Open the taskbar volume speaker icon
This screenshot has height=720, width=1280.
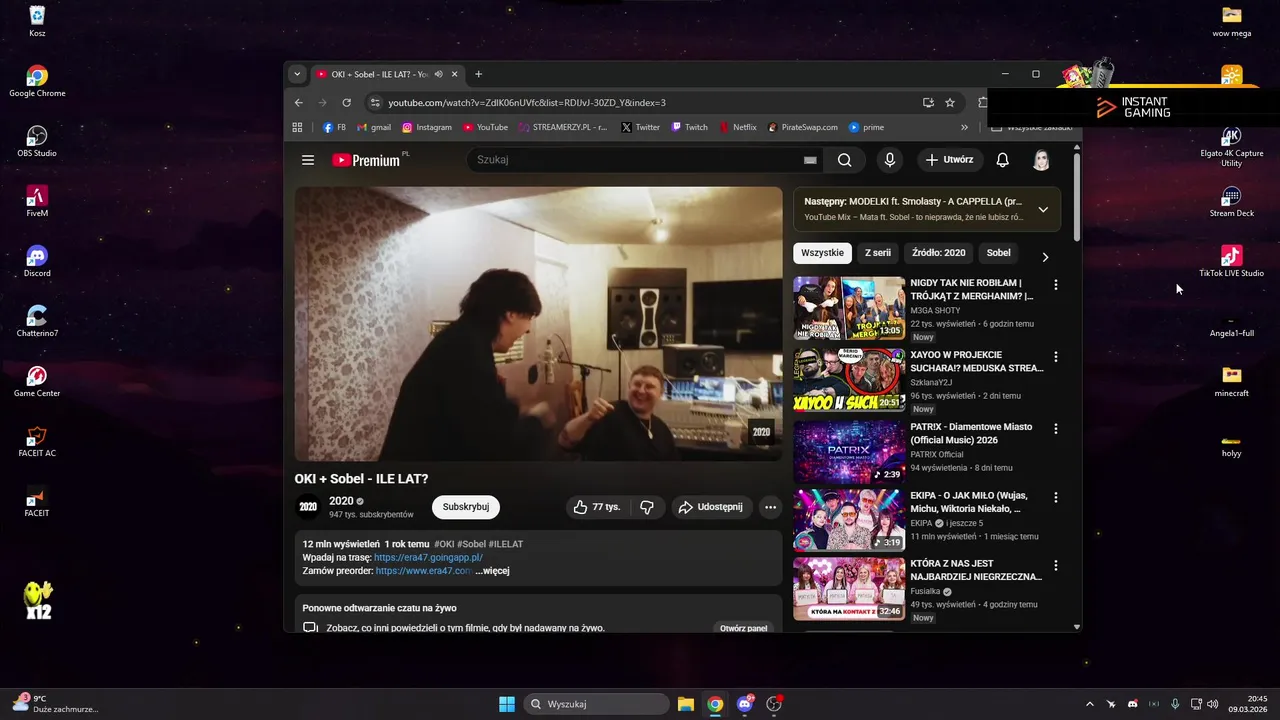tap(1212, 704)
